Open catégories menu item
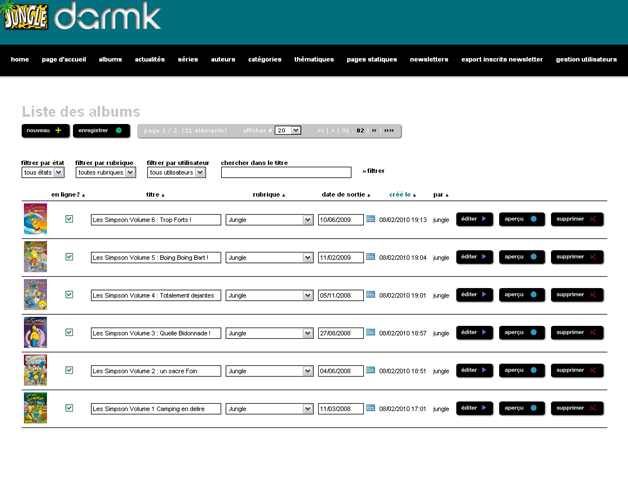 coord(265,59)
